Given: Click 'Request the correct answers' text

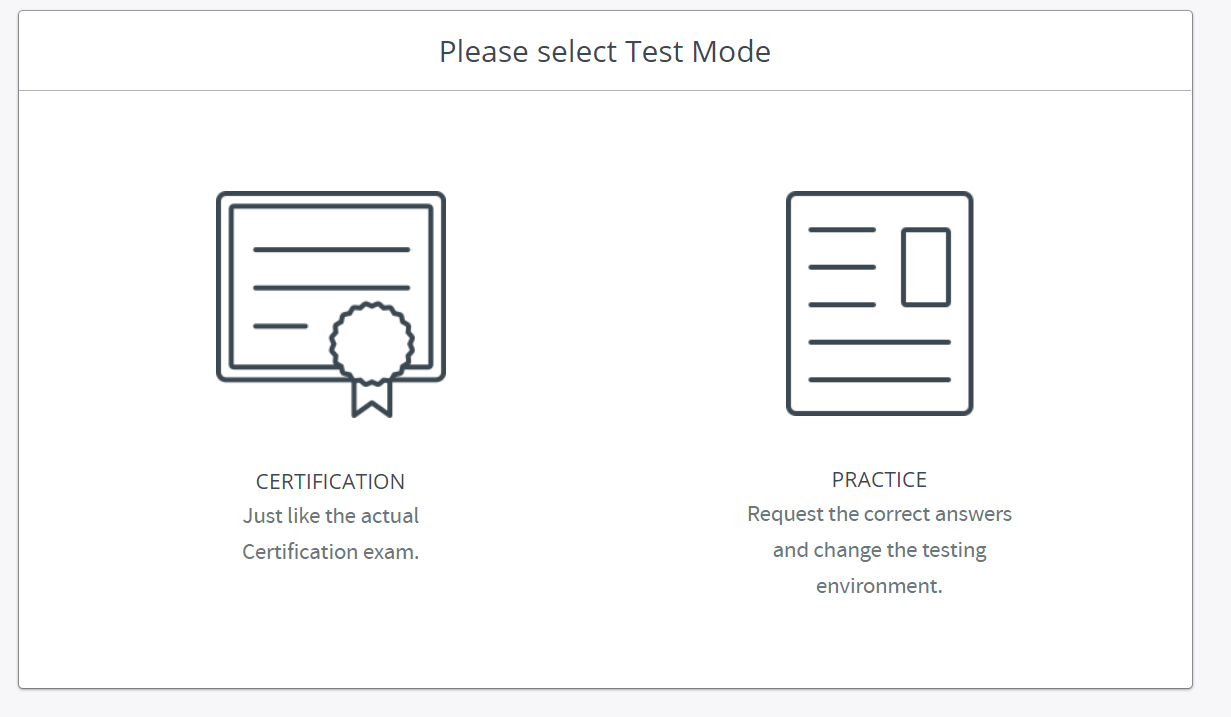Looking at the screenshot, I should point(879,514).
